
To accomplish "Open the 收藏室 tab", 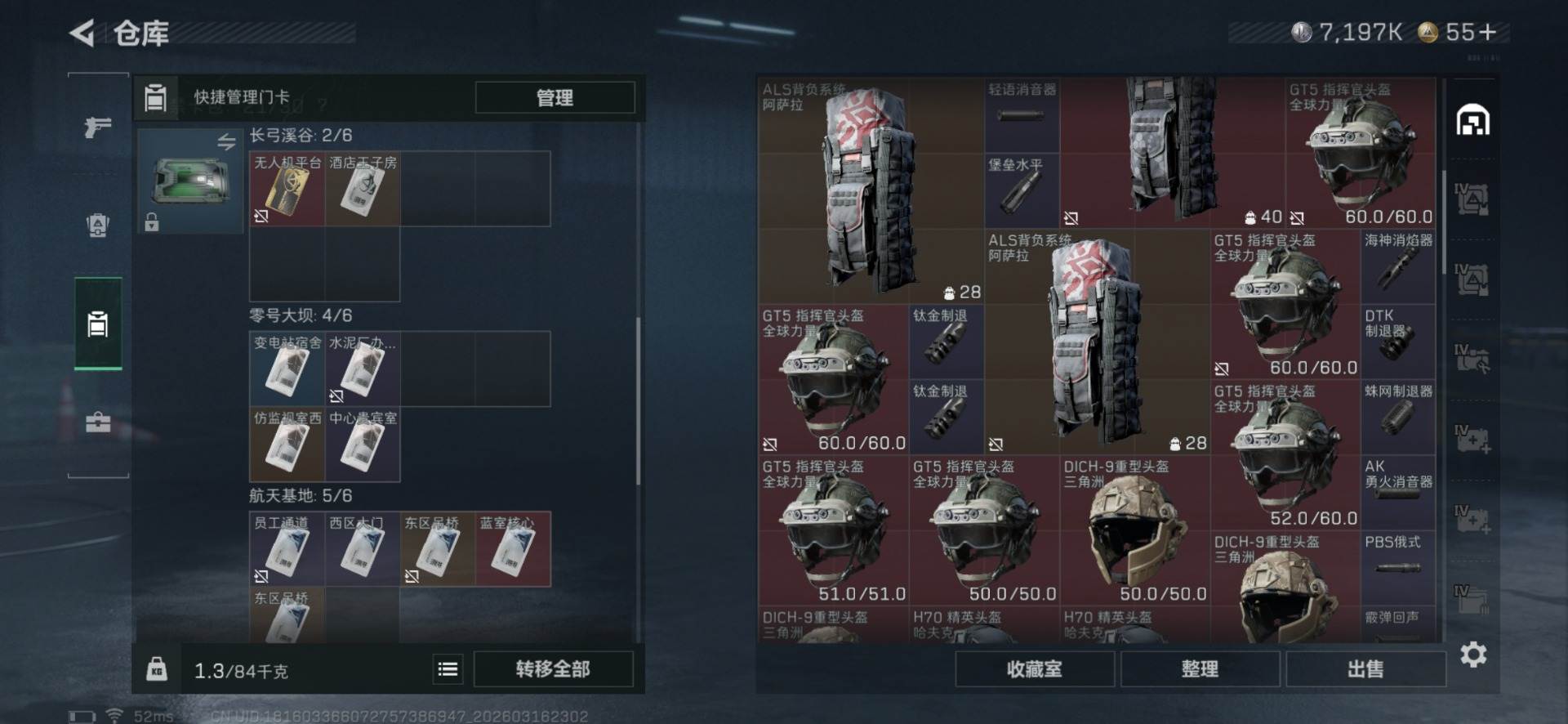I will [x=1034, y=669].
